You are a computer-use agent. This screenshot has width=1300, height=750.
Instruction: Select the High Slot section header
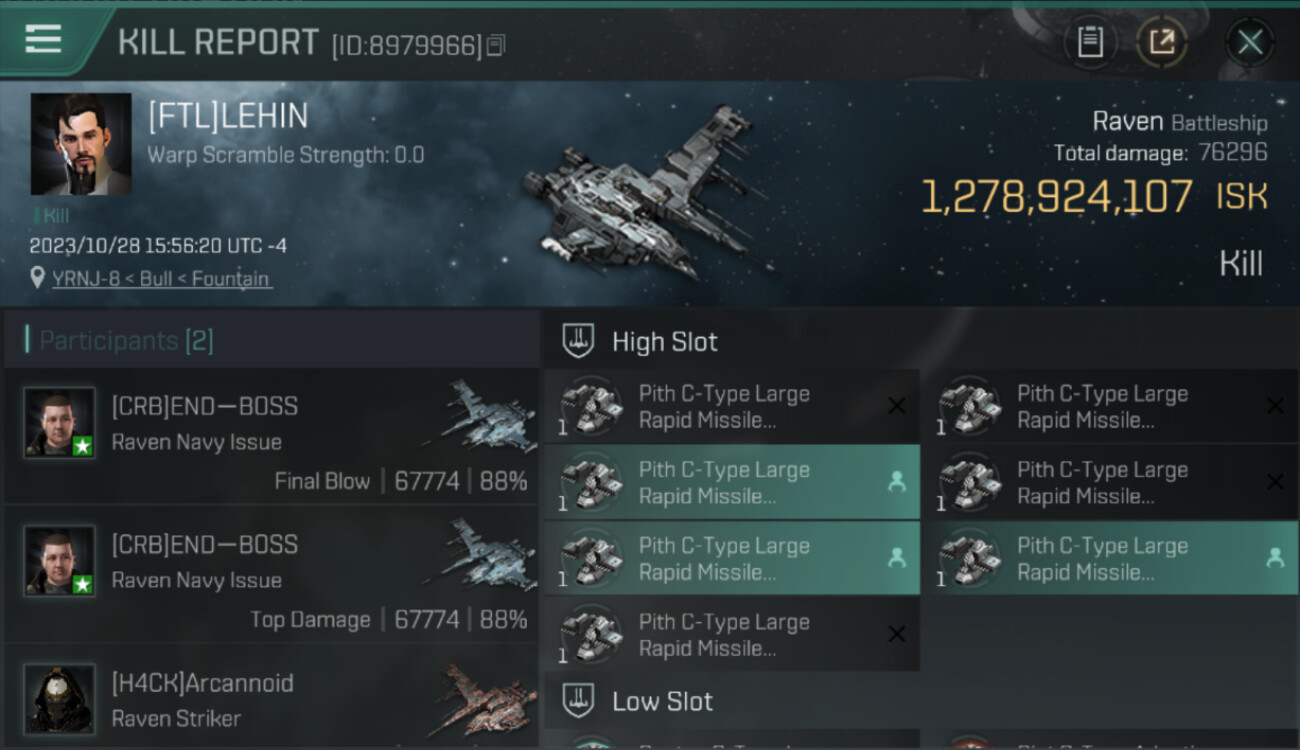click(x=641, y=342)
